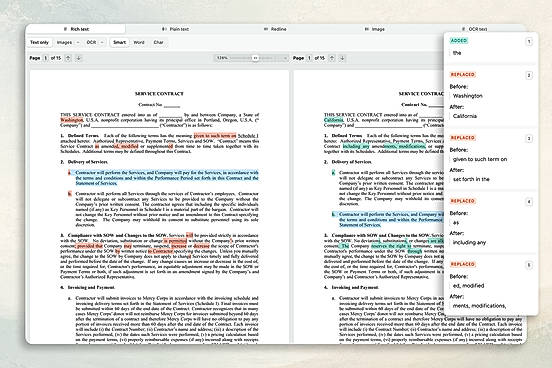Select the Text only mode
This screenshot has height=368, width=552.
39,42
